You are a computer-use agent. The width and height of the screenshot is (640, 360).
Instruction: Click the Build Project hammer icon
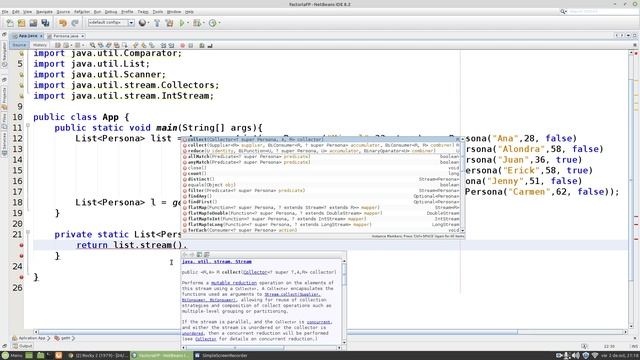[x=157, y=23]
